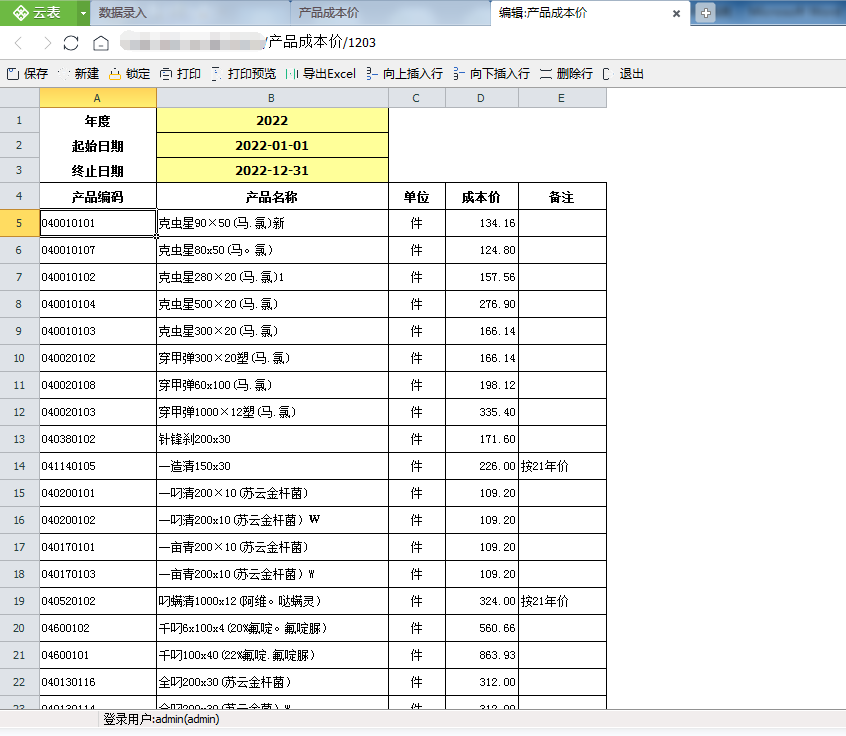Click product code cell 040010107
The image size is (846, 736).
pos(98,250)
